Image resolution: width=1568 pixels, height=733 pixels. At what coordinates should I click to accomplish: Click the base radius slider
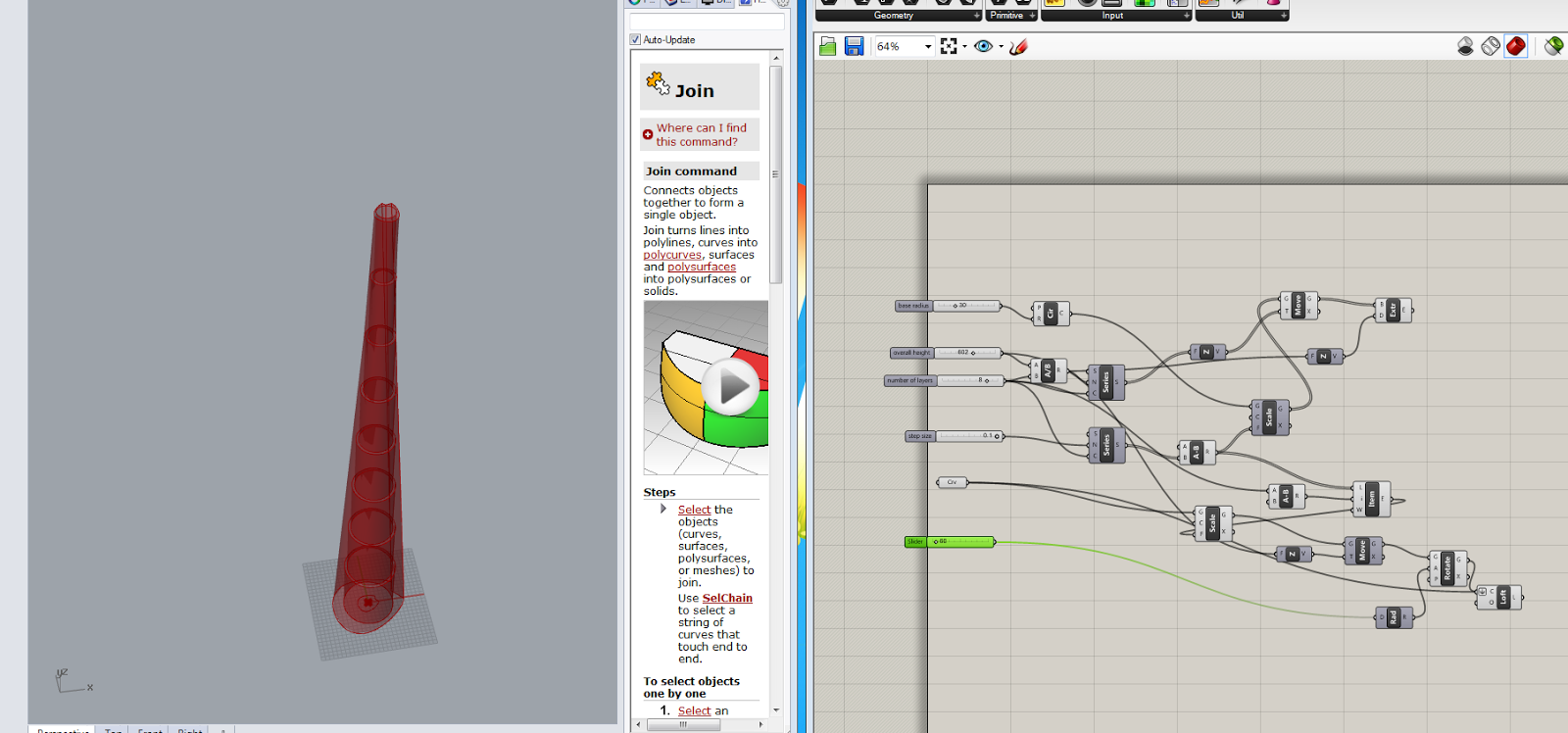(948, 306)
